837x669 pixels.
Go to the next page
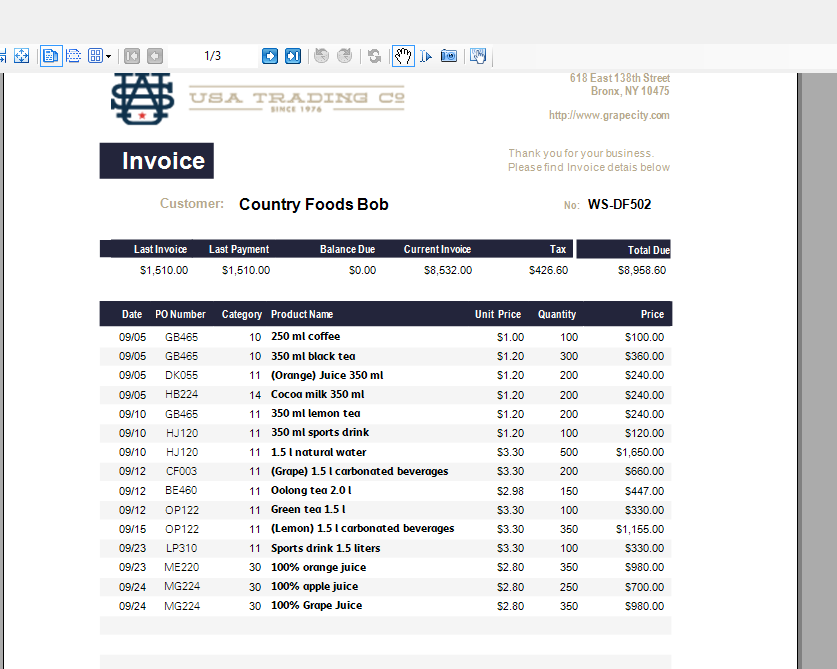pyautogui.click(x=270, y=56)
